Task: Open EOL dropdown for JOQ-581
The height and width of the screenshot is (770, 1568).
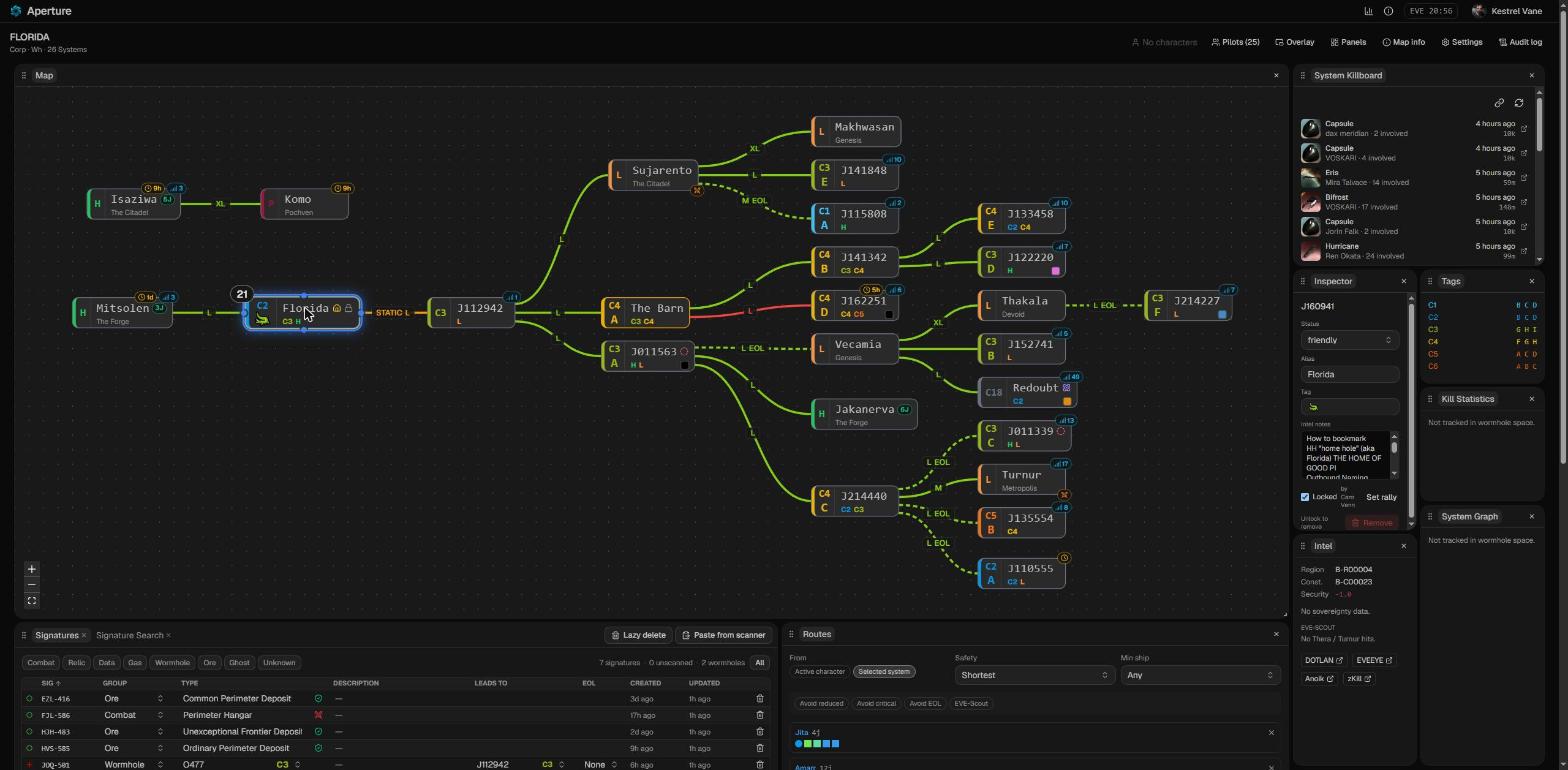Action: pyautogui.click(x=600, y=764)
